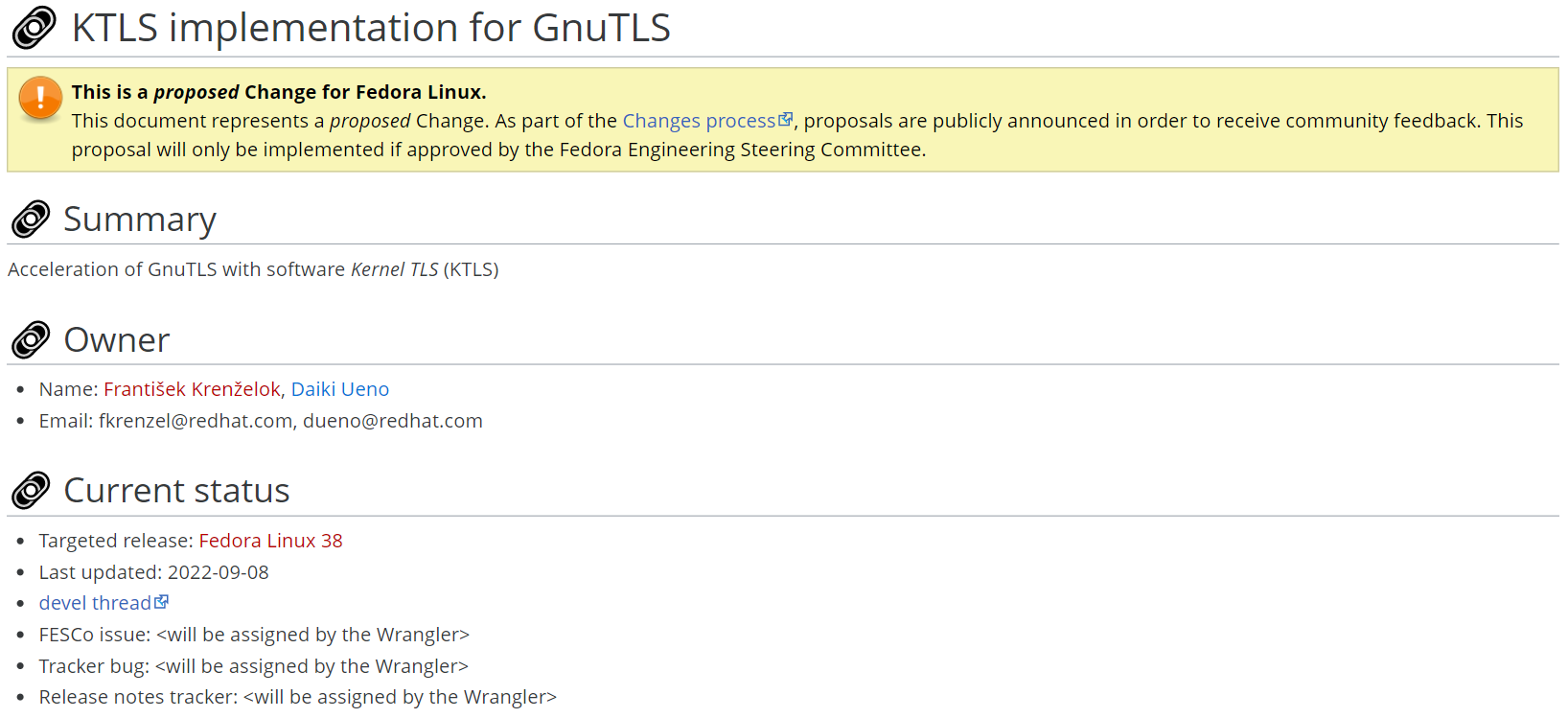Open the devel thread link
This screenshot has height=718, width=1568.
click(95, 603)
